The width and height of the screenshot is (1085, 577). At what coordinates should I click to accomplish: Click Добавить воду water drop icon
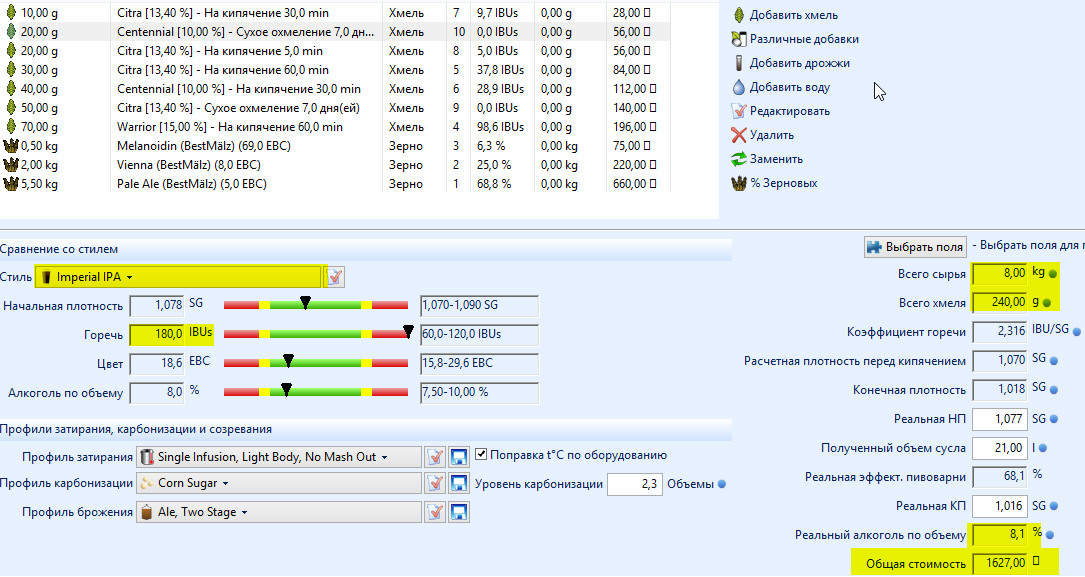738,87
